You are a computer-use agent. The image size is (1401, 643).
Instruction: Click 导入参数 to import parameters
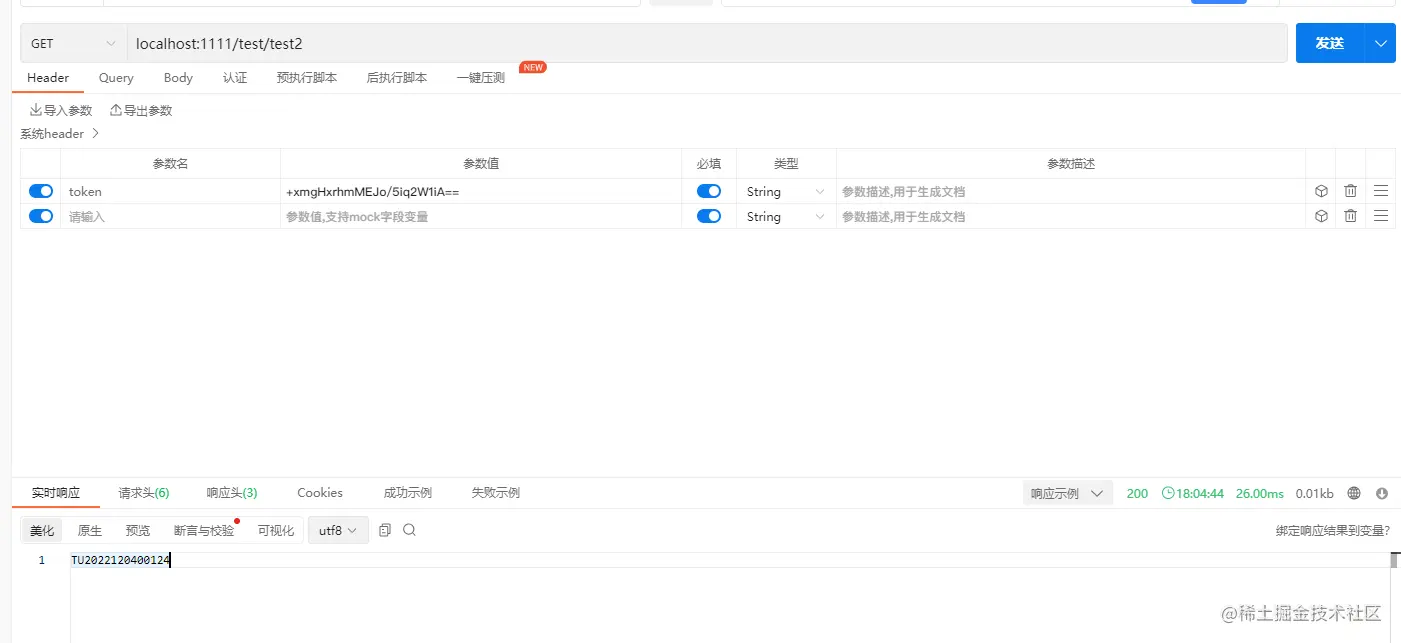(x=59, y=110)
